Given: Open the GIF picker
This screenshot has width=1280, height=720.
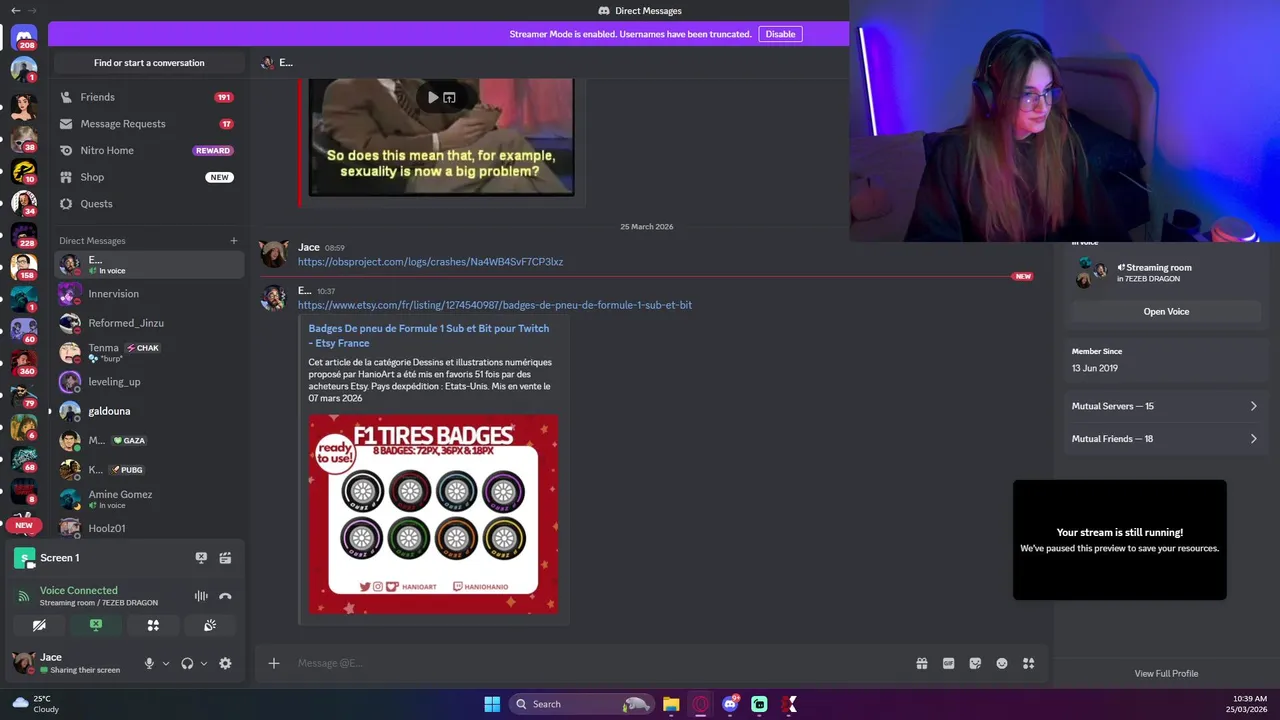Looking at the screenshot, I should [x=948, y=663].
